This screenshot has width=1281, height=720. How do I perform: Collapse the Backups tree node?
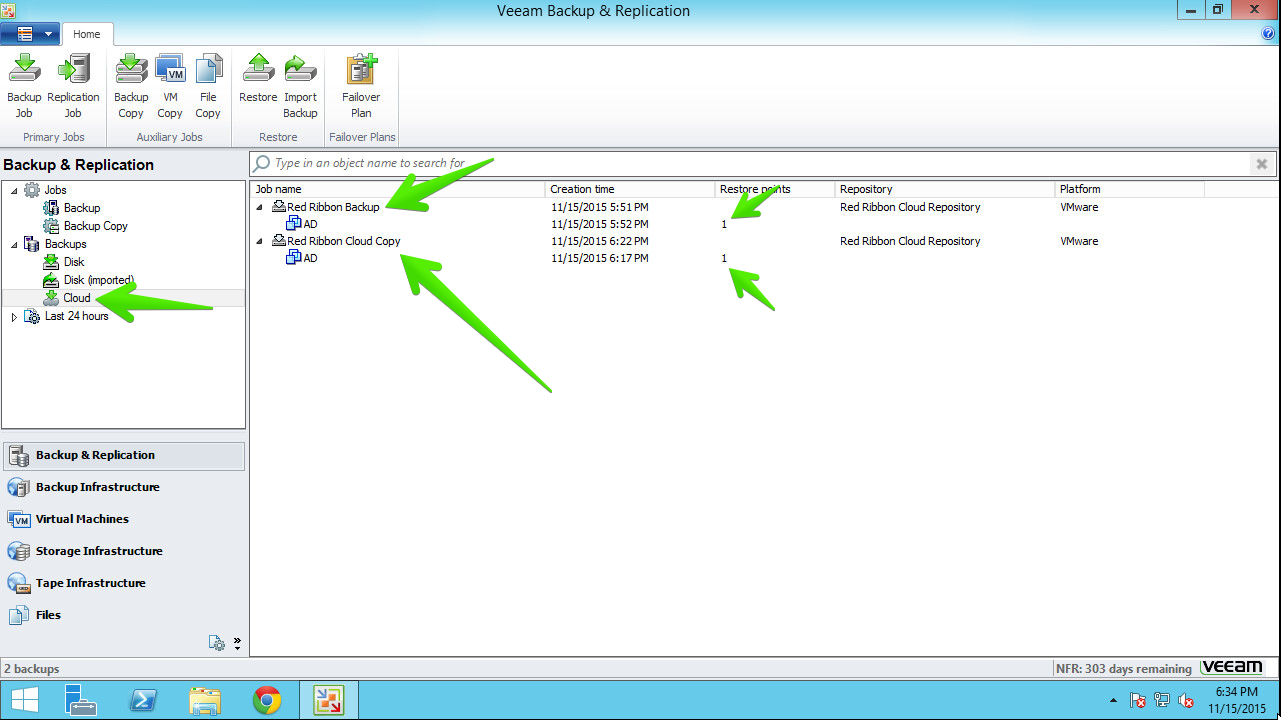(x=14, y=244)
